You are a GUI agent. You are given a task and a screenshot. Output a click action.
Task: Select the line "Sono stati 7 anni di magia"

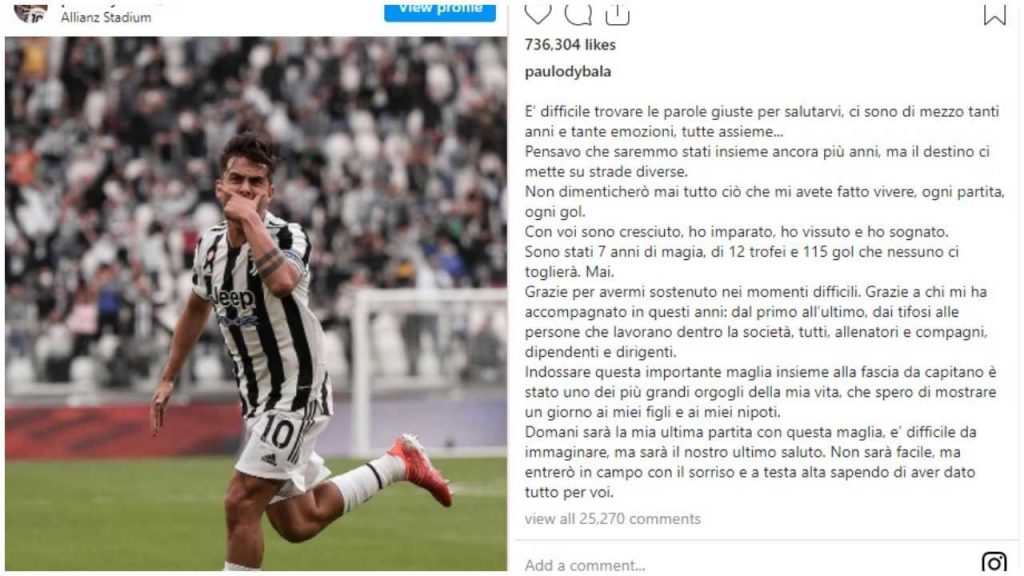click(x=742, y=251)
